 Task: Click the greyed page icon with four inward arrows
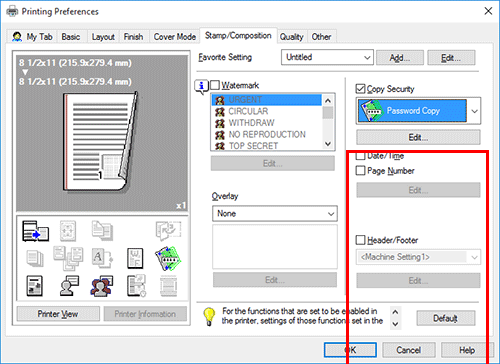click(68, 231)
